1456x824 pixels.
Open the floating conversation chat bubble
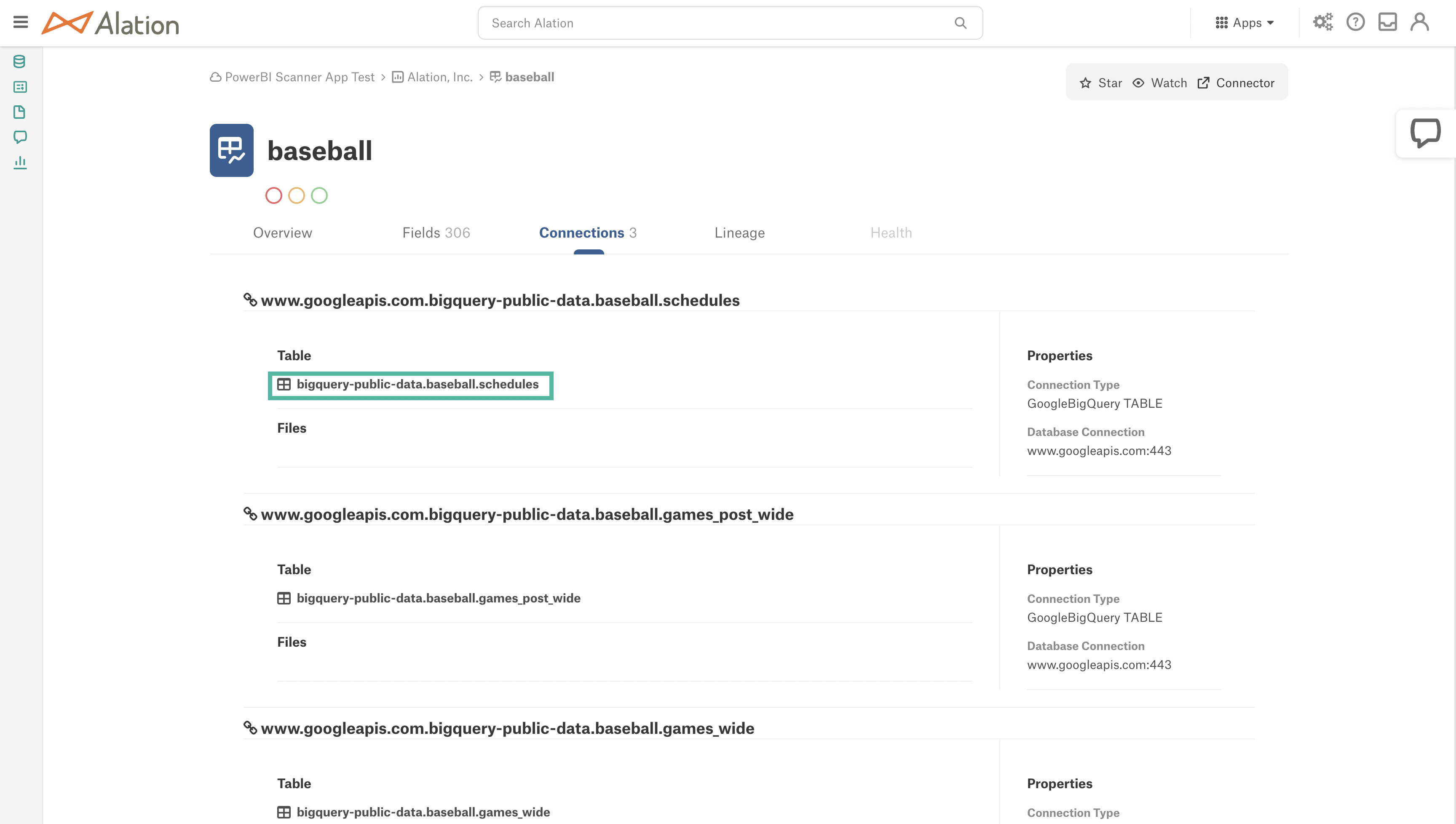pyautogui.click(x=1425, y=133)
